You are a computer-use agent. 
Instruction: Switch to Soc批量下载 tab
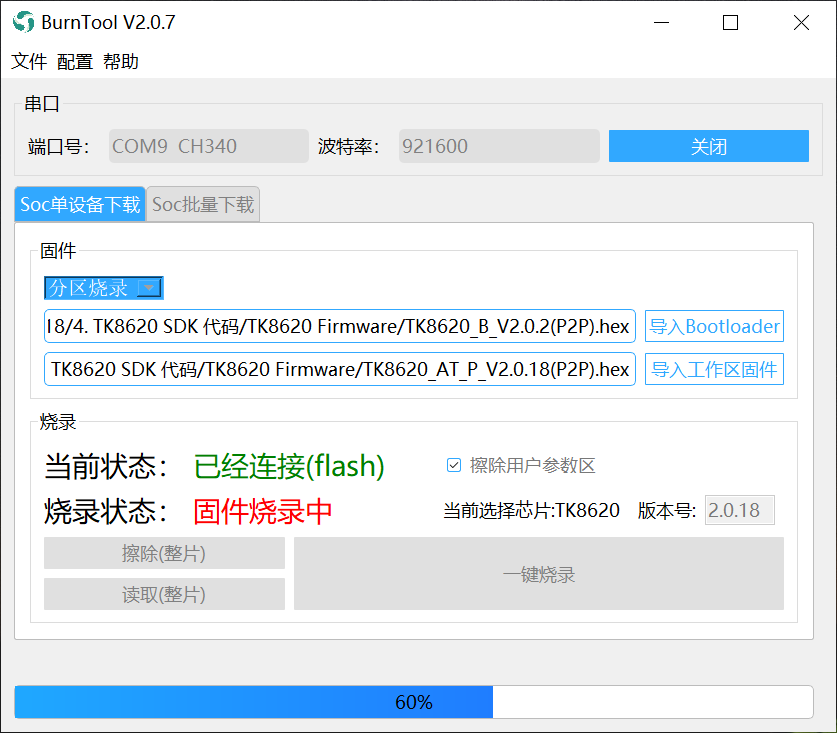[203, 204]
